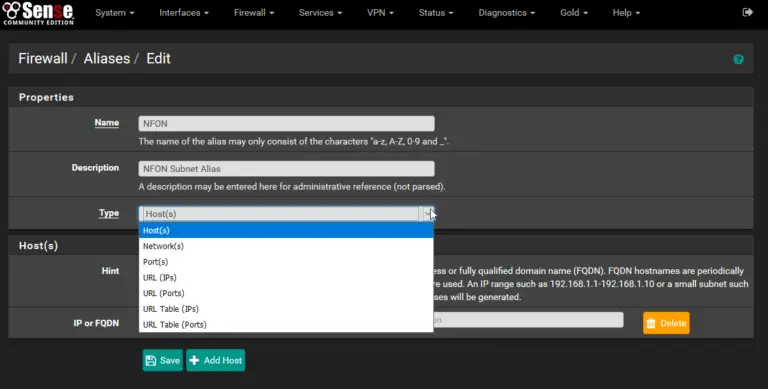Select URL Table (IPs) option
Screen dimensions: 768x389
pos(286,309)
